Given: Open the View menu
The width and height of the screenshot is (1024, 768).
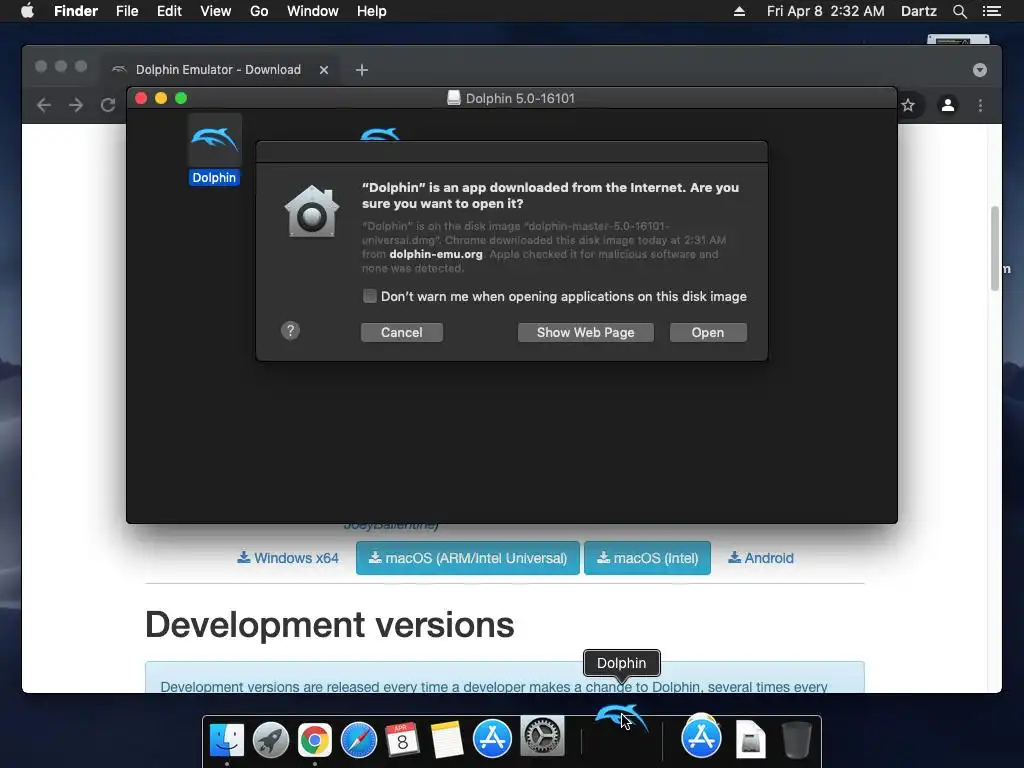Looking at the screenshot, I should [x=216, y=11].
